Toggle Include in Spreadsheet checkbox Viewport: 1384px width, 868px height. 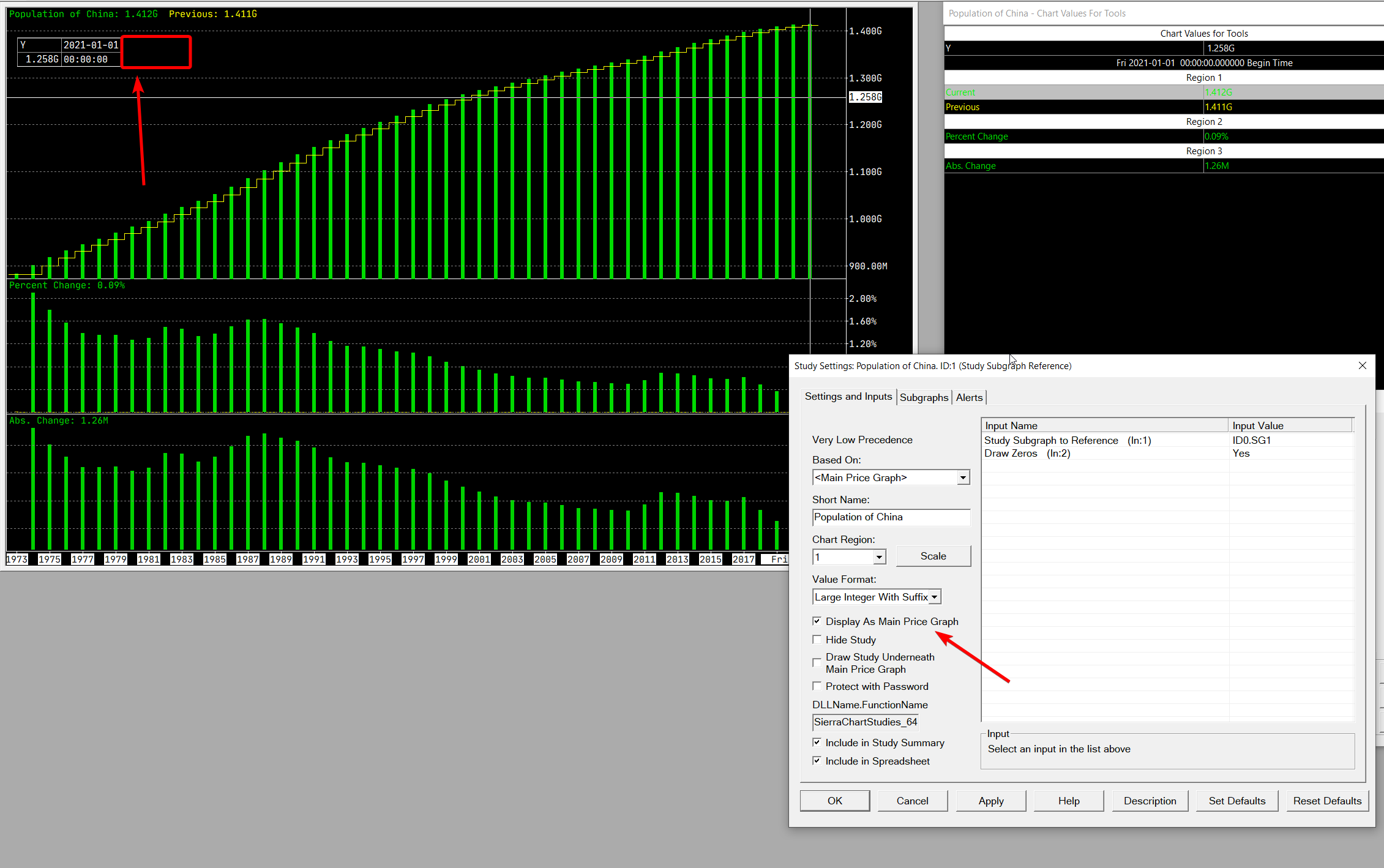pyautogui.click(x=817, y=761)
